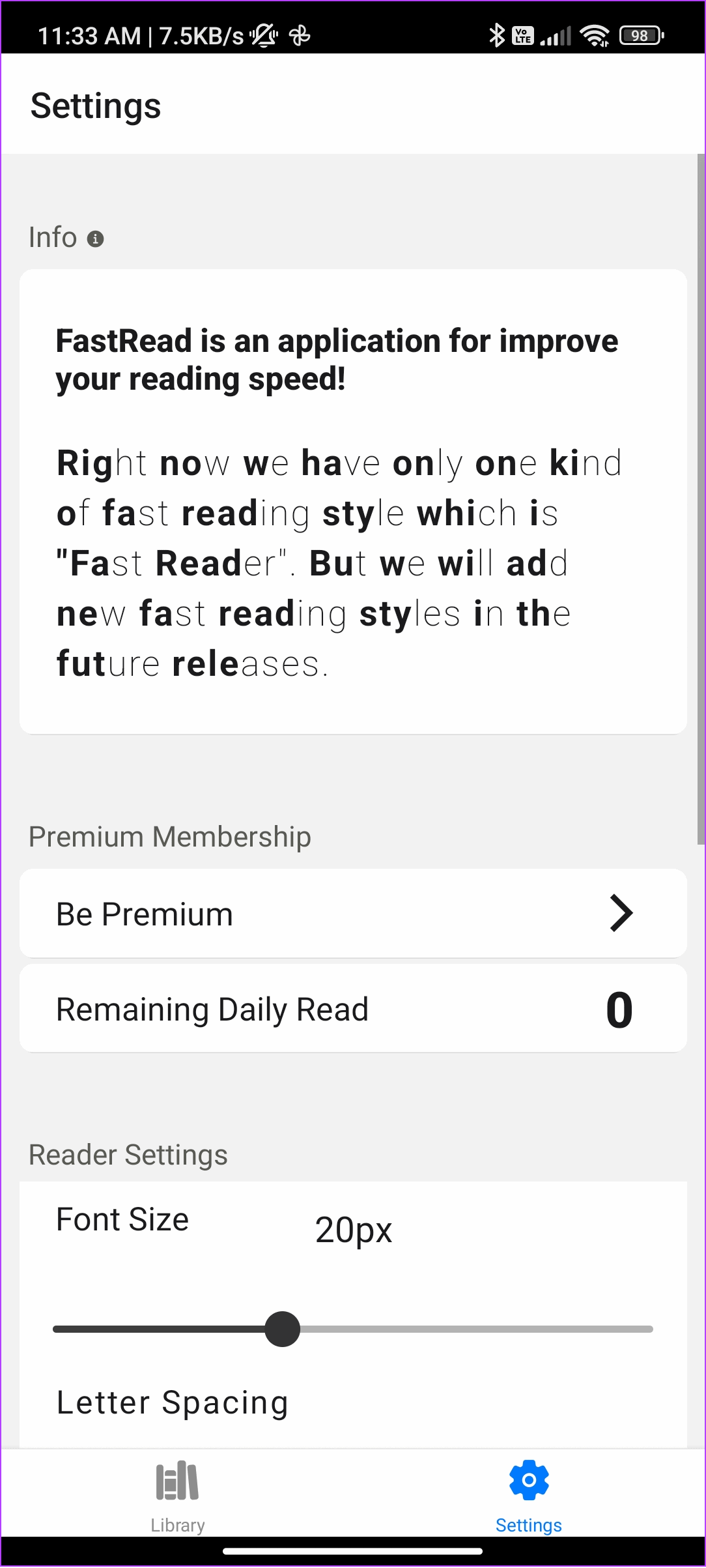Select the Settings tab label
Screen dimensions: 706x1568
click(528, 1525)
